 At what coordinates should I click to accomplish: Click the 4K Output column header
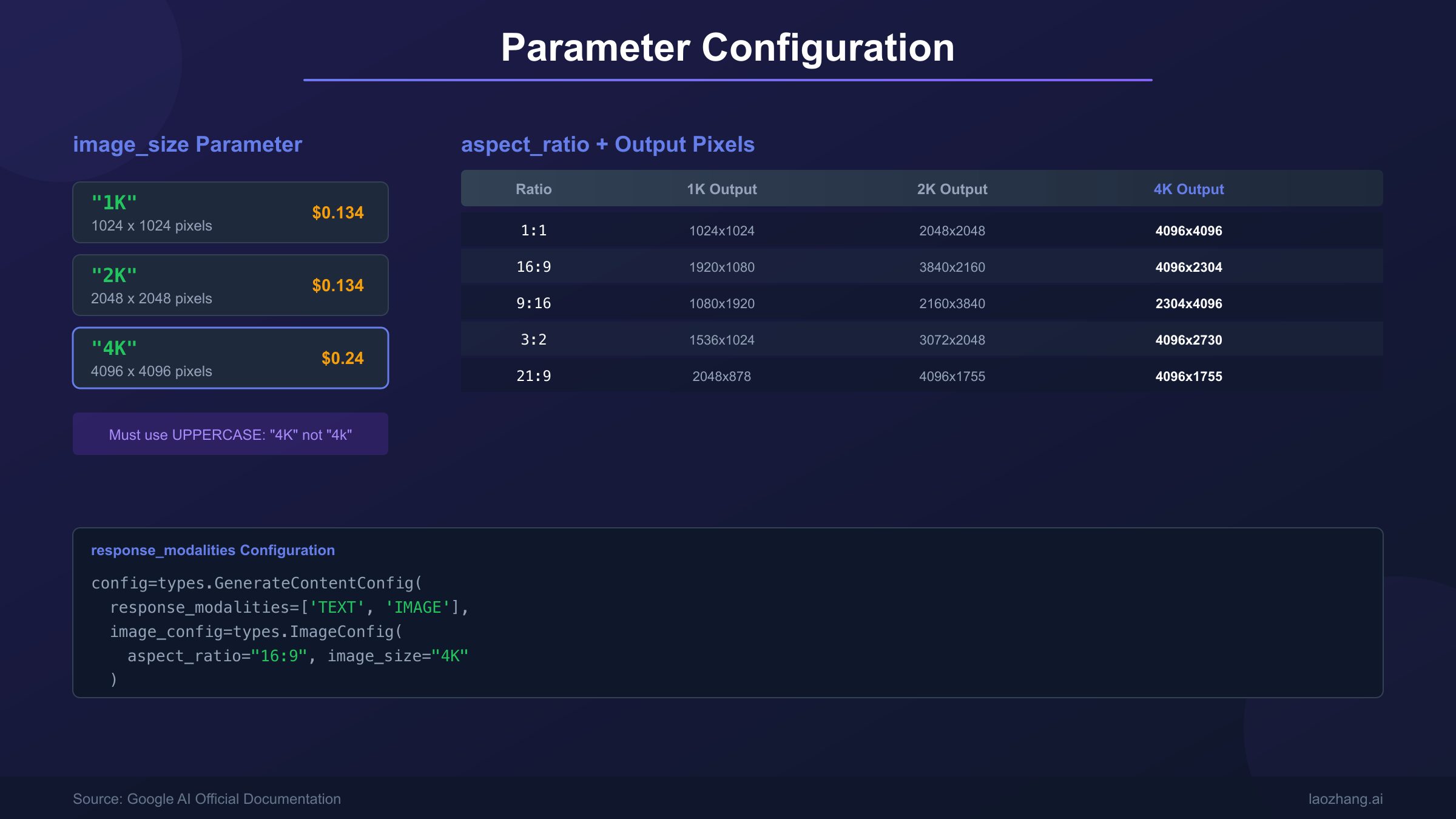(1188, 189)
